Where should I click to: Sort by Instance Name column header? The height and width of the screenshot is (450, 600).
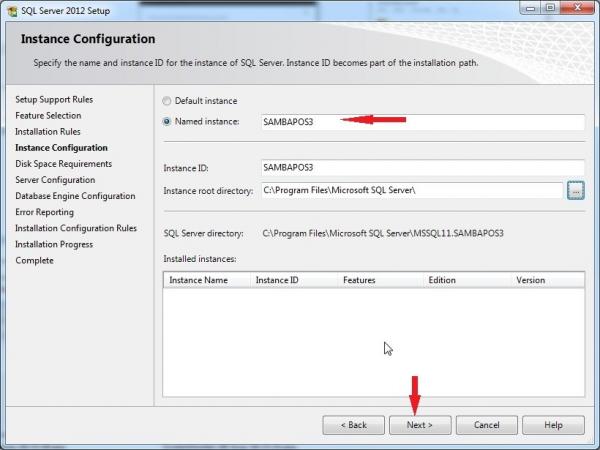pos(206,280)
